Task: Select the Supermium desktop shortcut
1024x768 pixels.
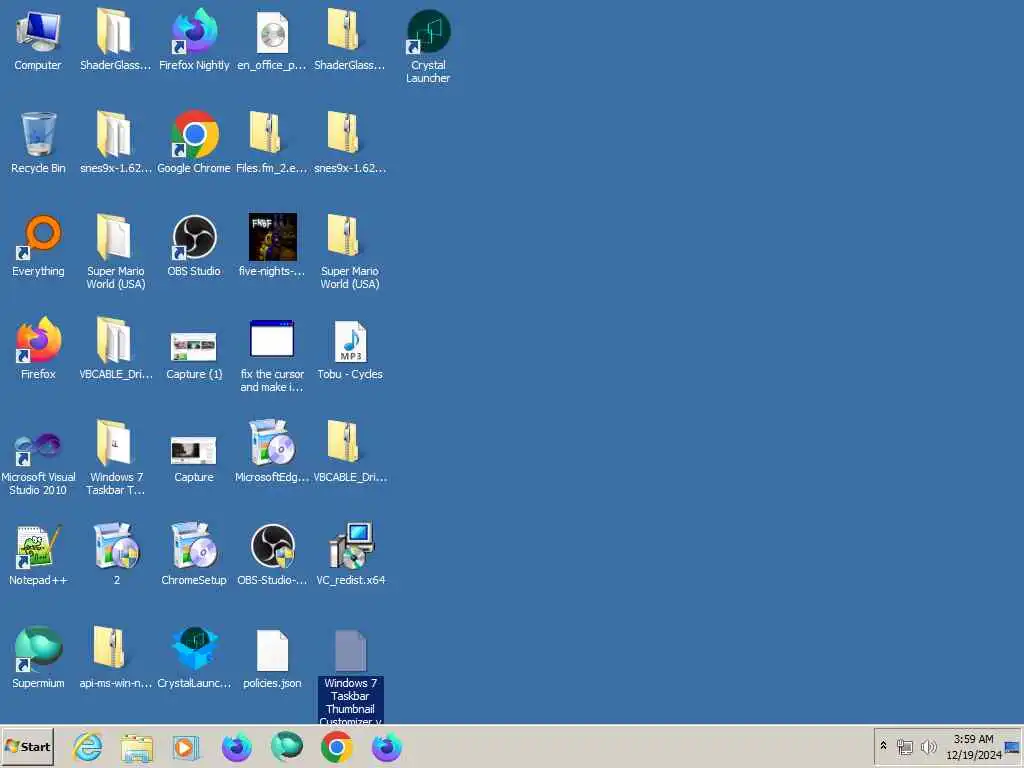Action: [x=38, y=658]
